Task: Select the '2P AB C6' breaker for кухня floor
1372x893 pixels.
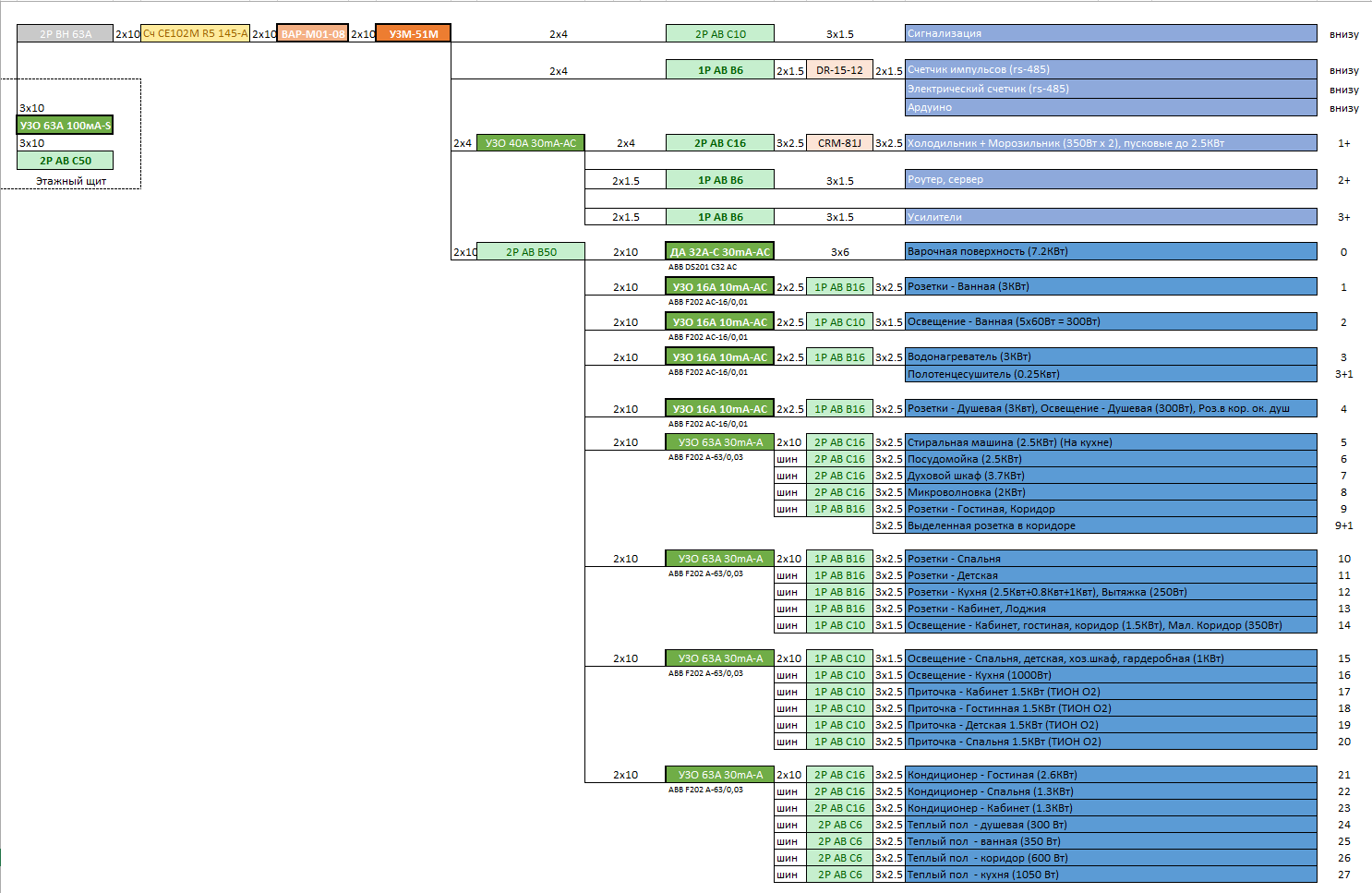Action: (x=840, y=875)
